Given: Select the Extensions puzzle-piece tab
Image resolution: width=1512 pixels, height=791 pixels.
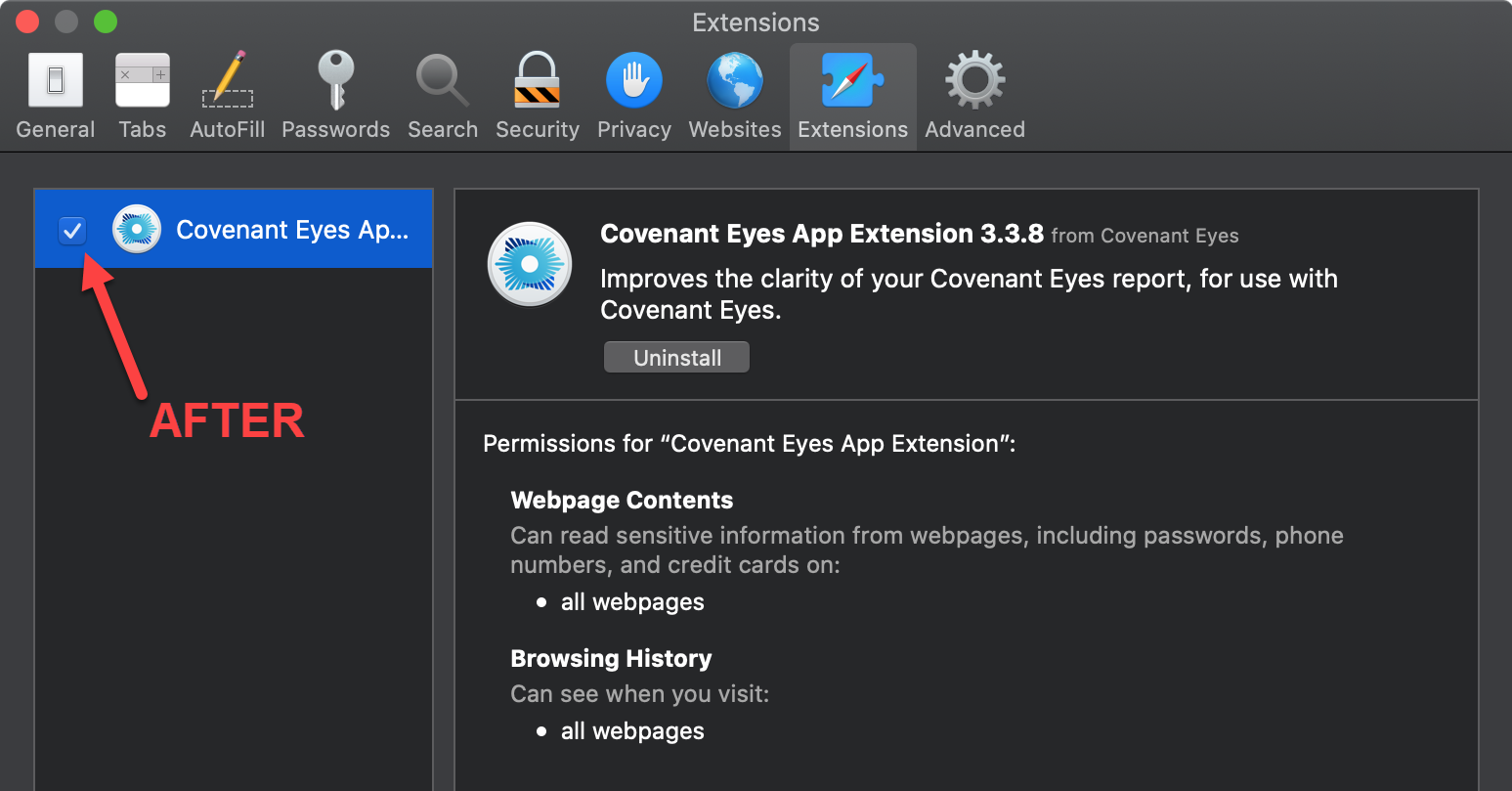Looking at the screenshot, I should [x=853, y=96].
